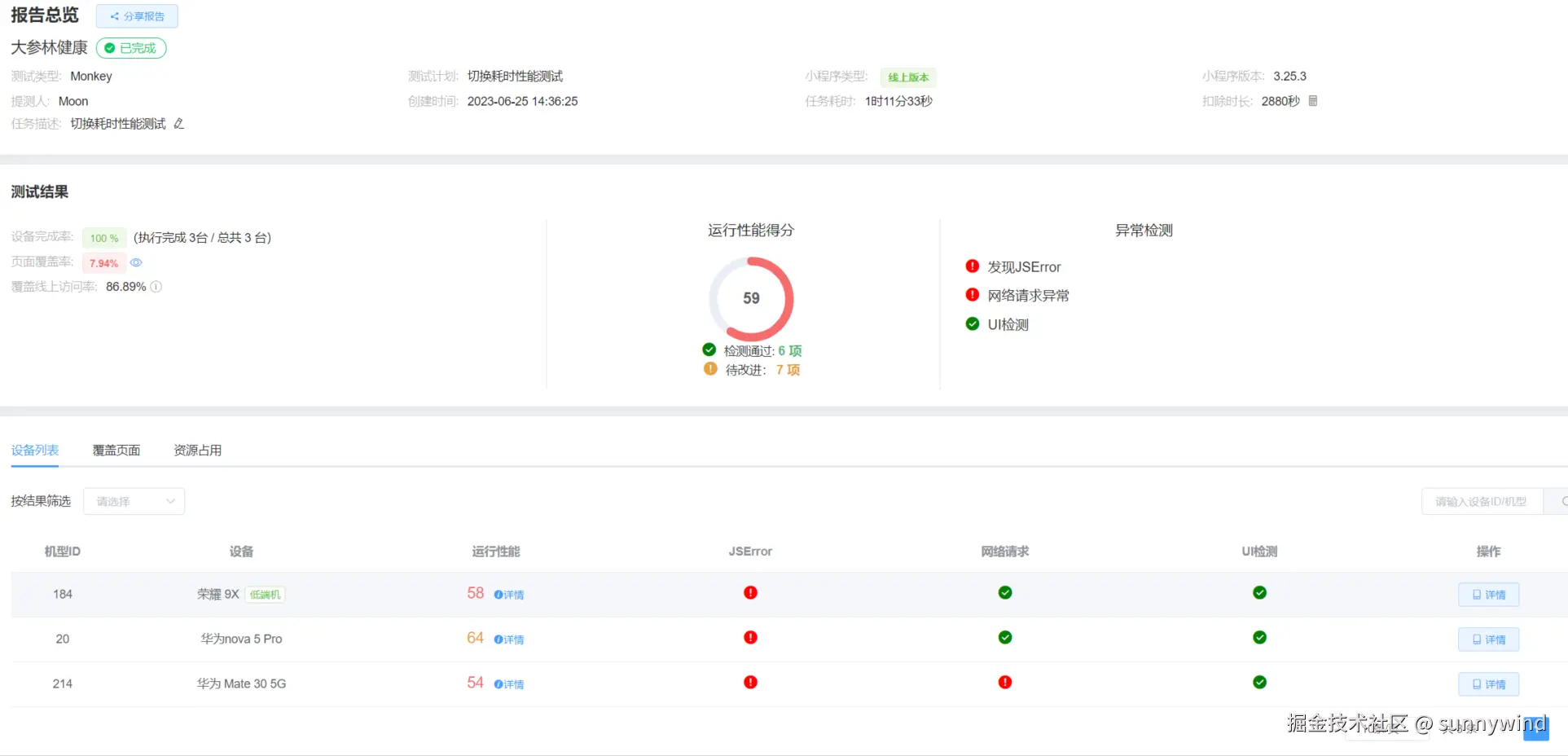Click the 7.94% page coverage badge
The height and width of the screenshot is (756, 1568).
coord(103,263)
